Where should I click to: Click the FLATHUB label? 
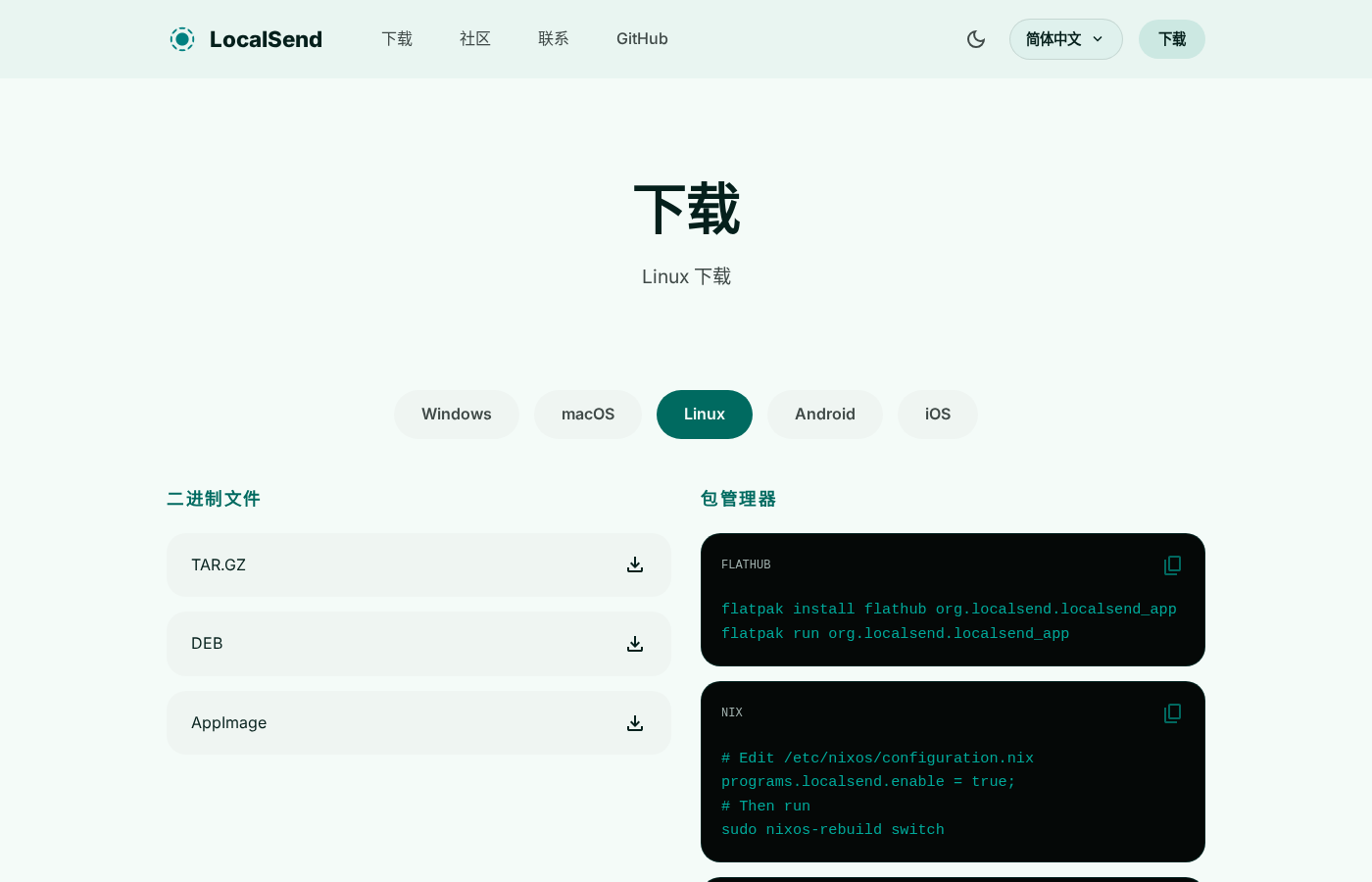tap(746, 564)
